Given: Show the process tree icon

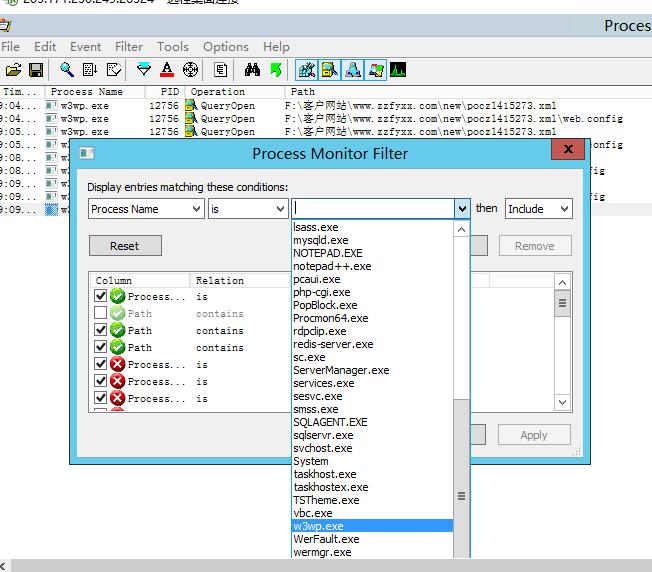Looking at the screenshot, I should pyautogui.click(x=220, y=70).
